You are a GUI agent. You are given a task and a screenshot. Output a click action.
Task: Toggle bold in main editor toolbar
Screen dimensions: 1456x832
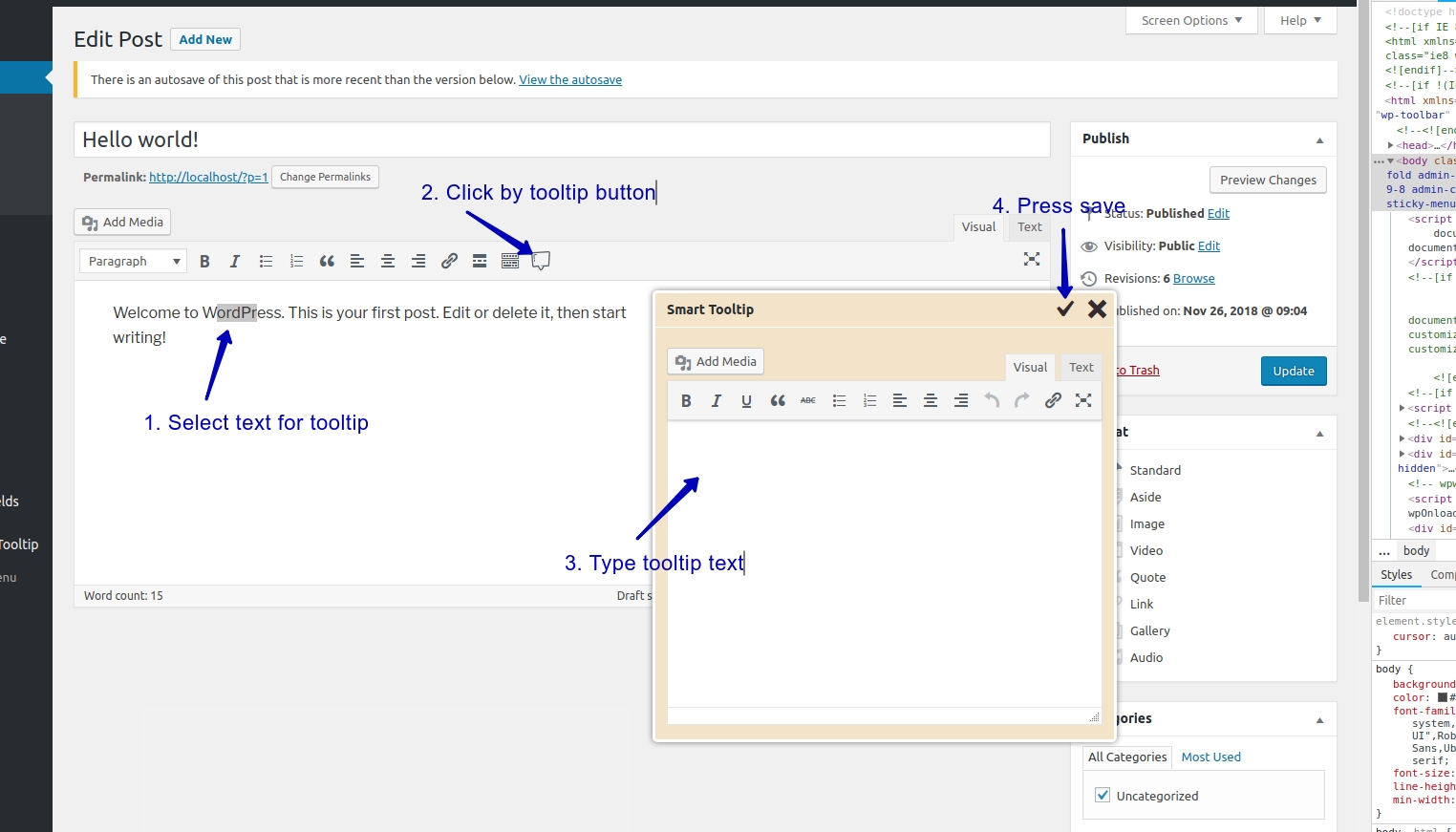click(204, 261)
